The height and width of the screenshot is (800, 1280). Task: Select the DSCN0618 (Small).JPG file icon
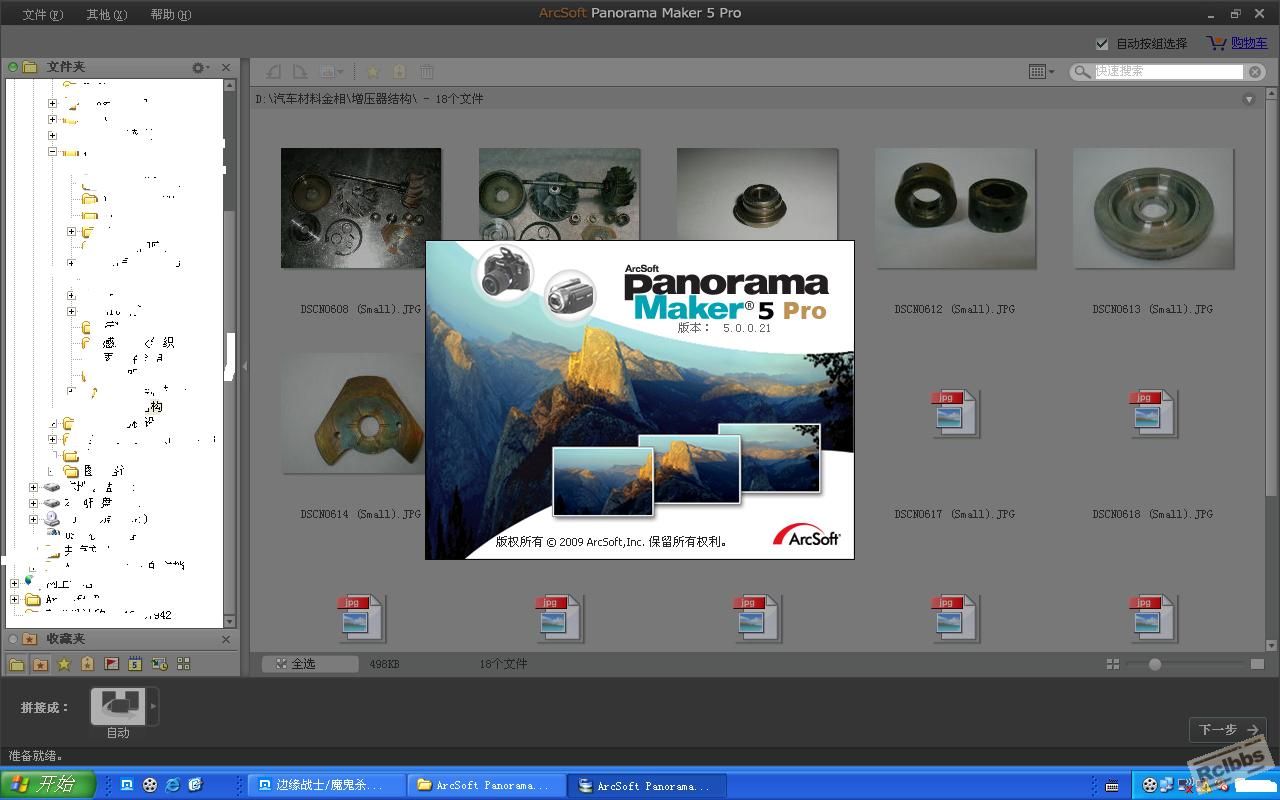tap(1153, 413)
